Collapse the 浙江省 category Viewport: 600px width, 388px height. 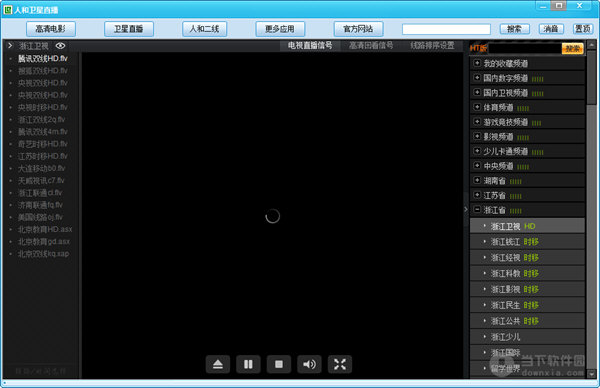(477, 209)
